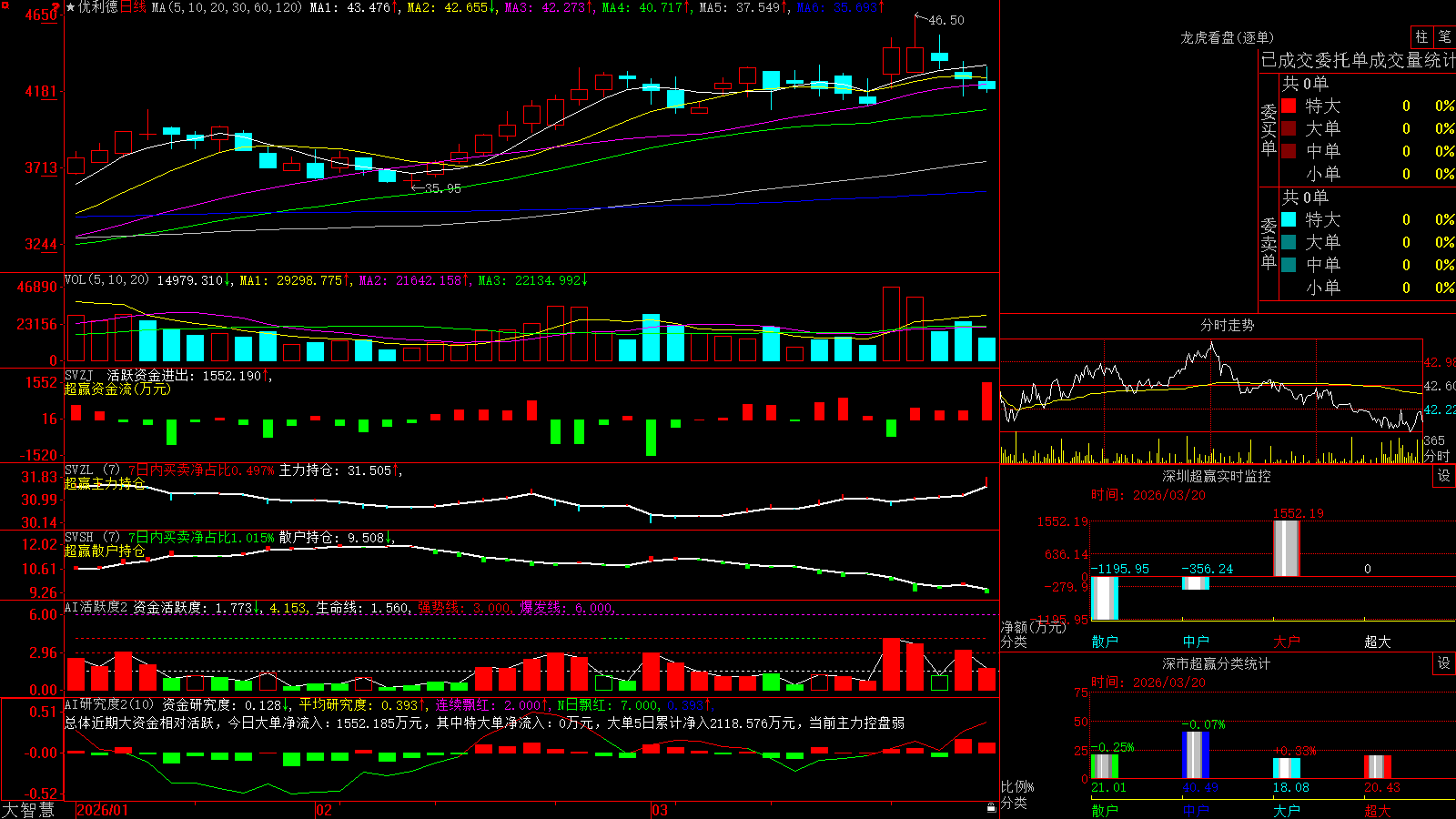Click the lock icon at chart bottom-right
Image resolution: width=1456 pixels, height=819 pixels.
(x=992, y=808)
